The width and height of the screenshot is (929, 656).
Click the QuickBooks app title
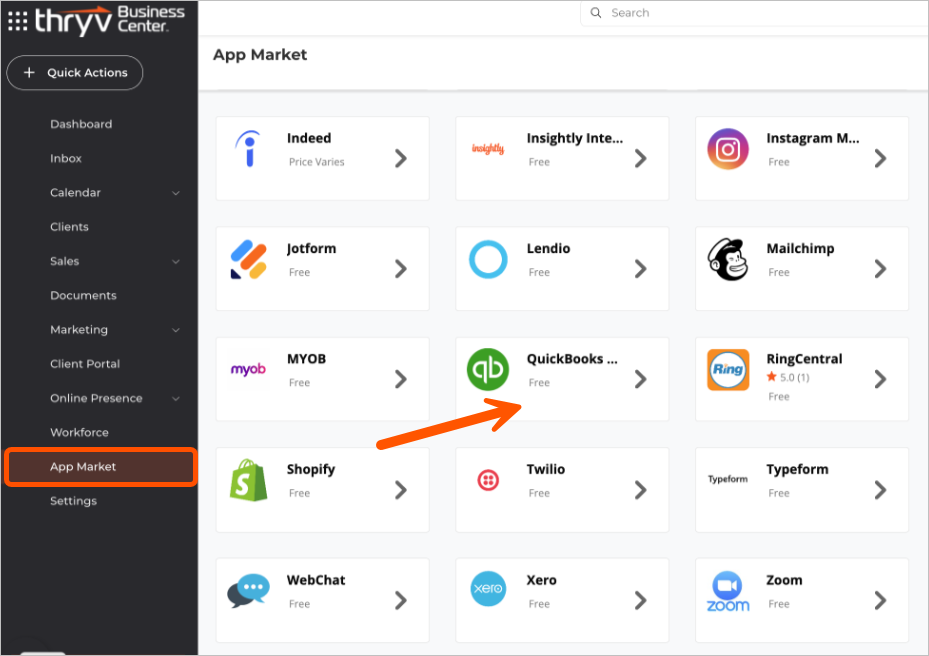(x=572, y=359)
